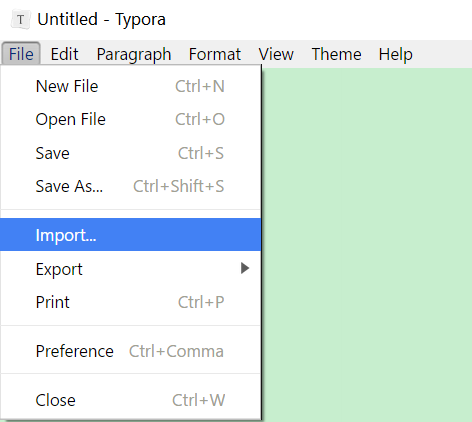Screen dimensions: 472x422
Task: Open the Theme menu
Action: click(336, 54)
